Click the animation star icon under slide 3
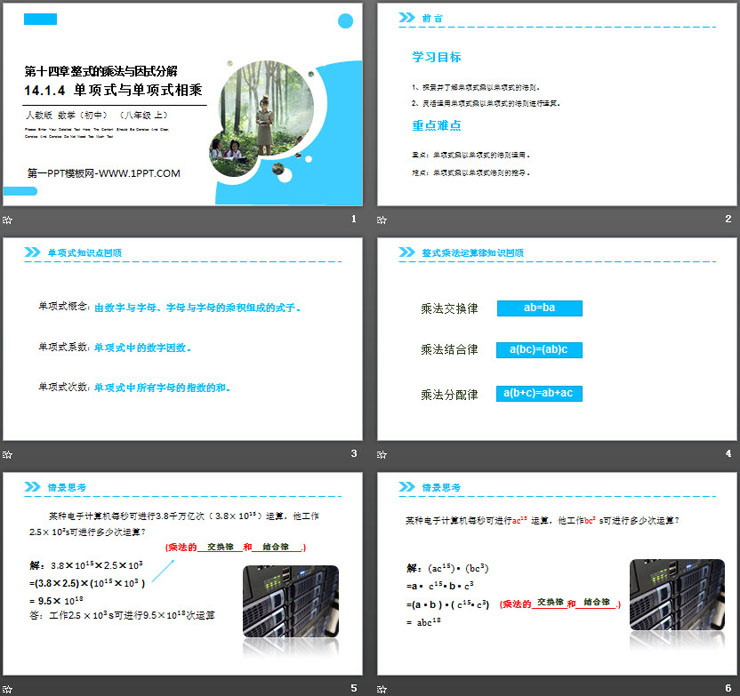Screen dimensions: 740x696 coord(9,454)
